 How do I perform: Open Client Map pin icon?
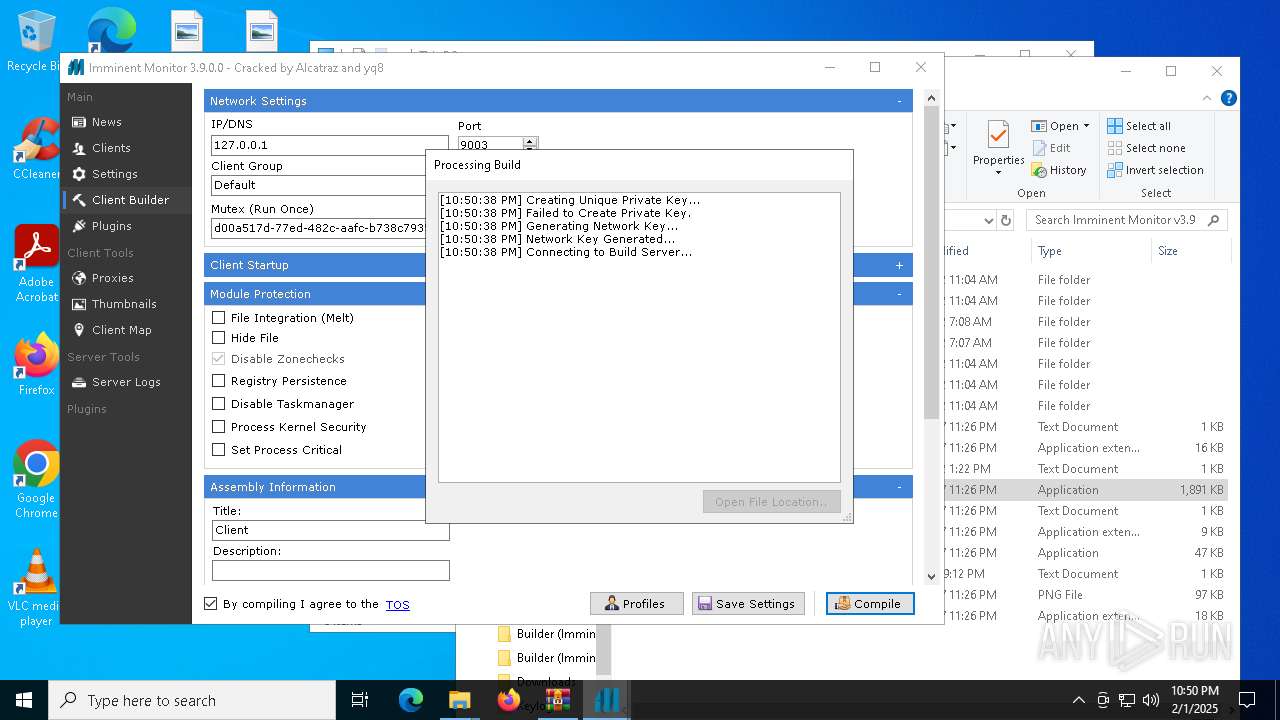[79, 330]
